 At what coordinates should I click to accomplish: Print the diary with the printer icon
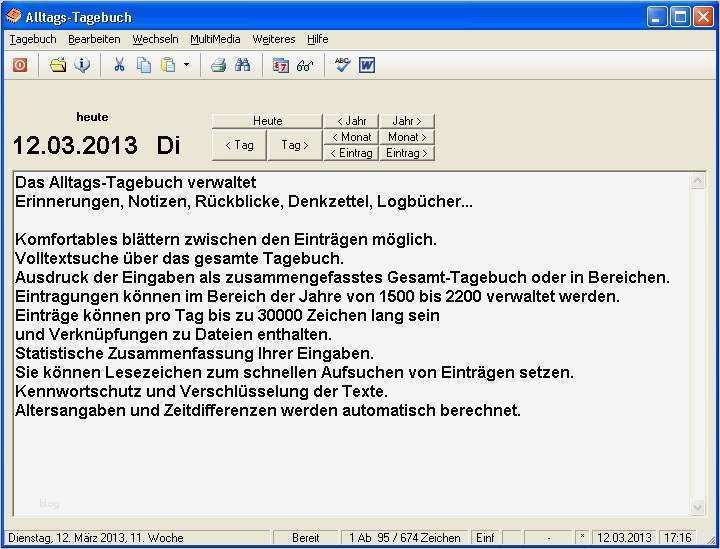tap(219, 65)
